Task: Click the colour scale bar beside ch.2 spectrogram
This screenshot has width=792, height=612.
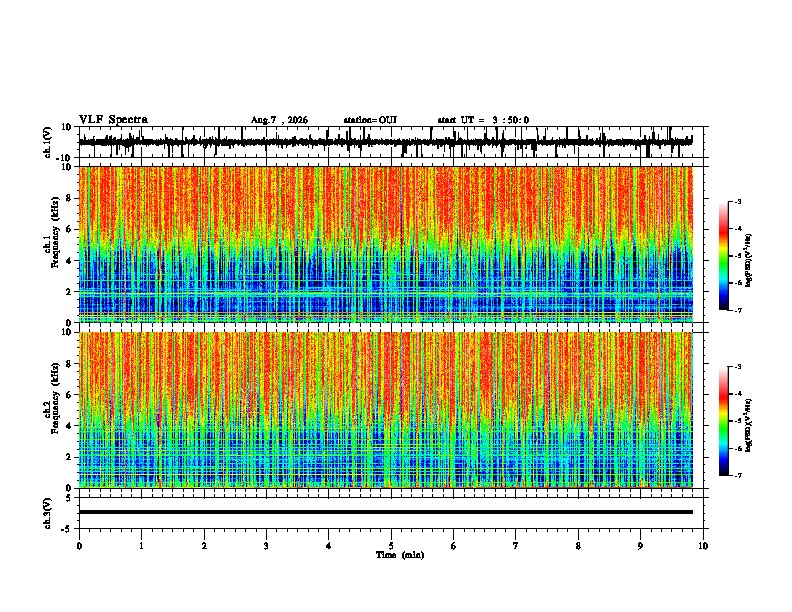Action: tap(724, 421)
